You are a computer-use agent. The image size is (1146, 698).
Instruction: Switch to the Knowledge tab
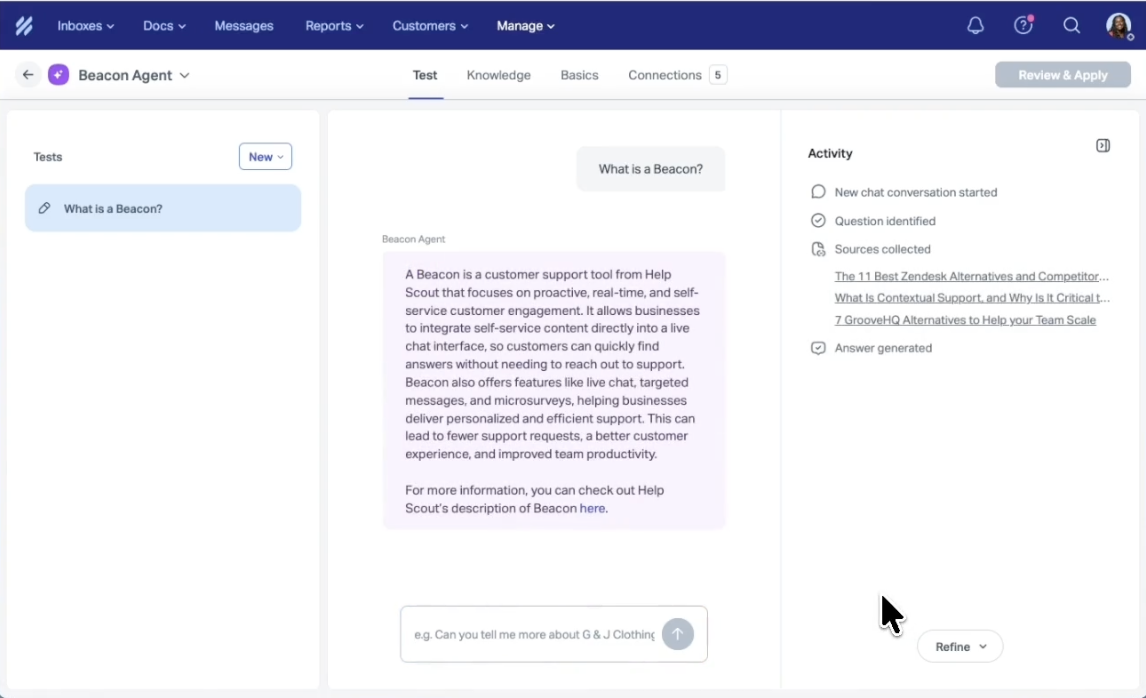tap(498, 75)
